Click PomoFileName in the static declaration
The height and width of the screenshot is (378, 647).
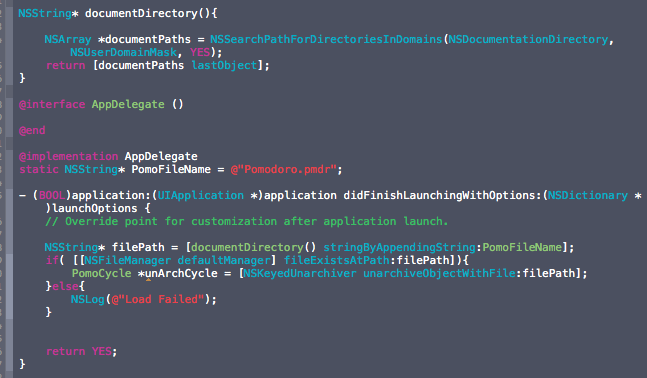pos(171,169)
